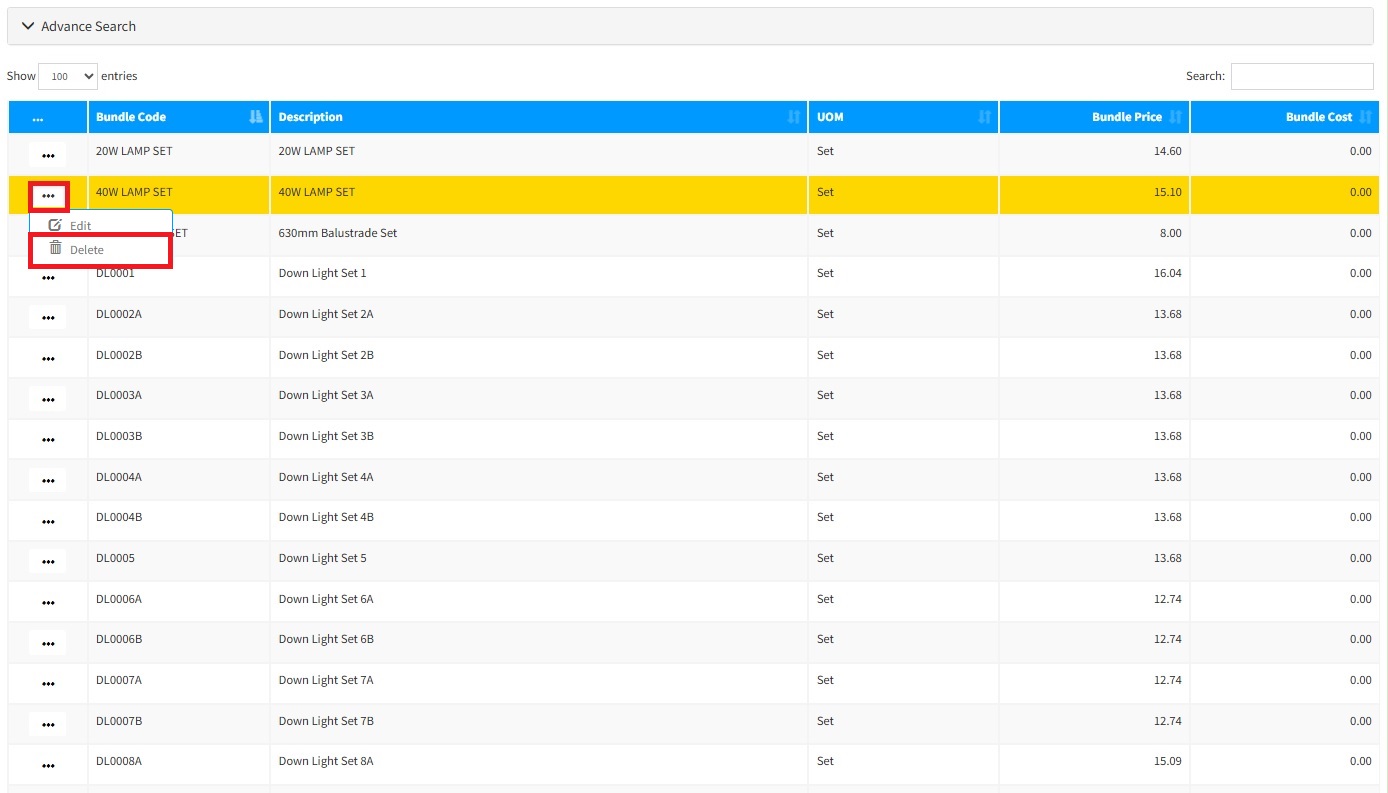Open the three-dot menu for 20W LAMP SET
Image resolution: width=1388 pixels, height=793 pixels.
(x=48, y=155)
